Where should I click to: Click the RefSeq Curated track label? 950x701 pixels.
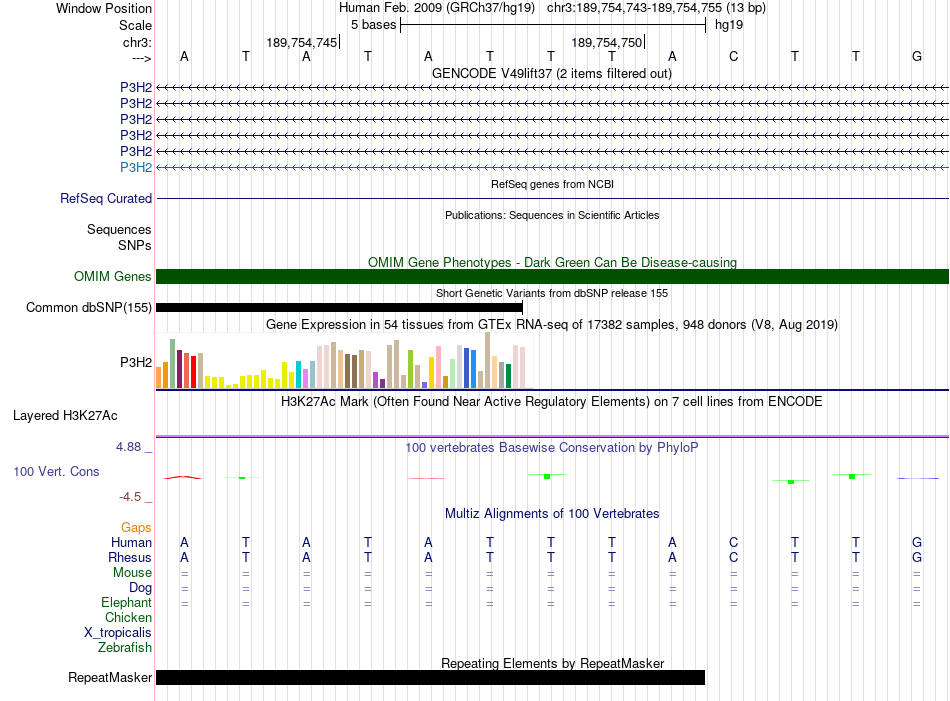click(106, 198)
